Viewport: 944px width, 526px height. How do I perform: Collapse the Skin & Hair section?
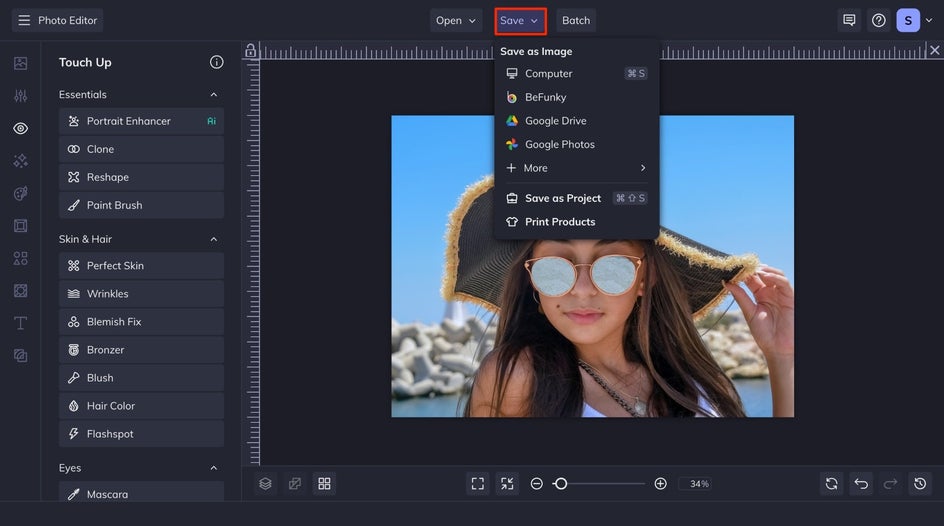point(213,240)
